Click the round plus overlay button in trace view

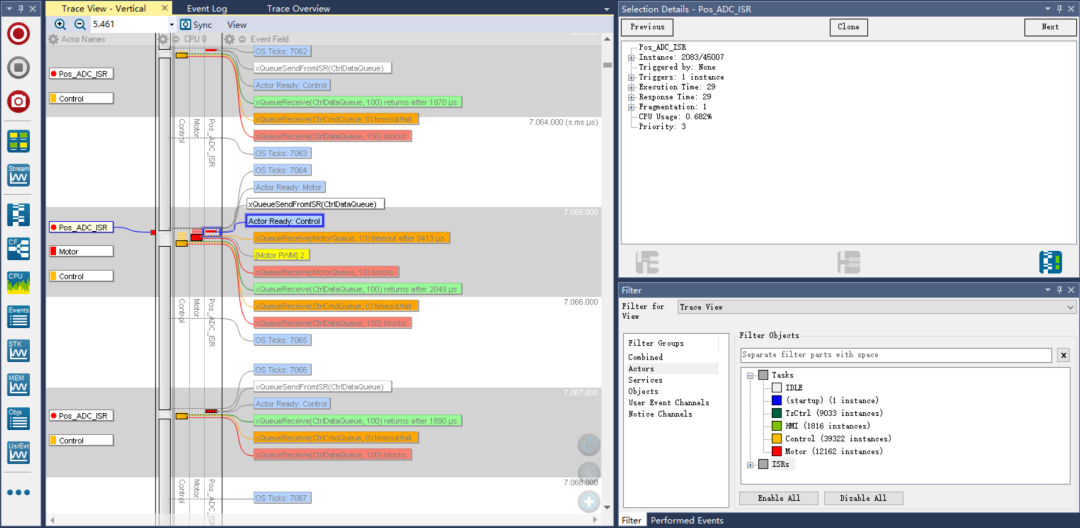tap(589, 502)
